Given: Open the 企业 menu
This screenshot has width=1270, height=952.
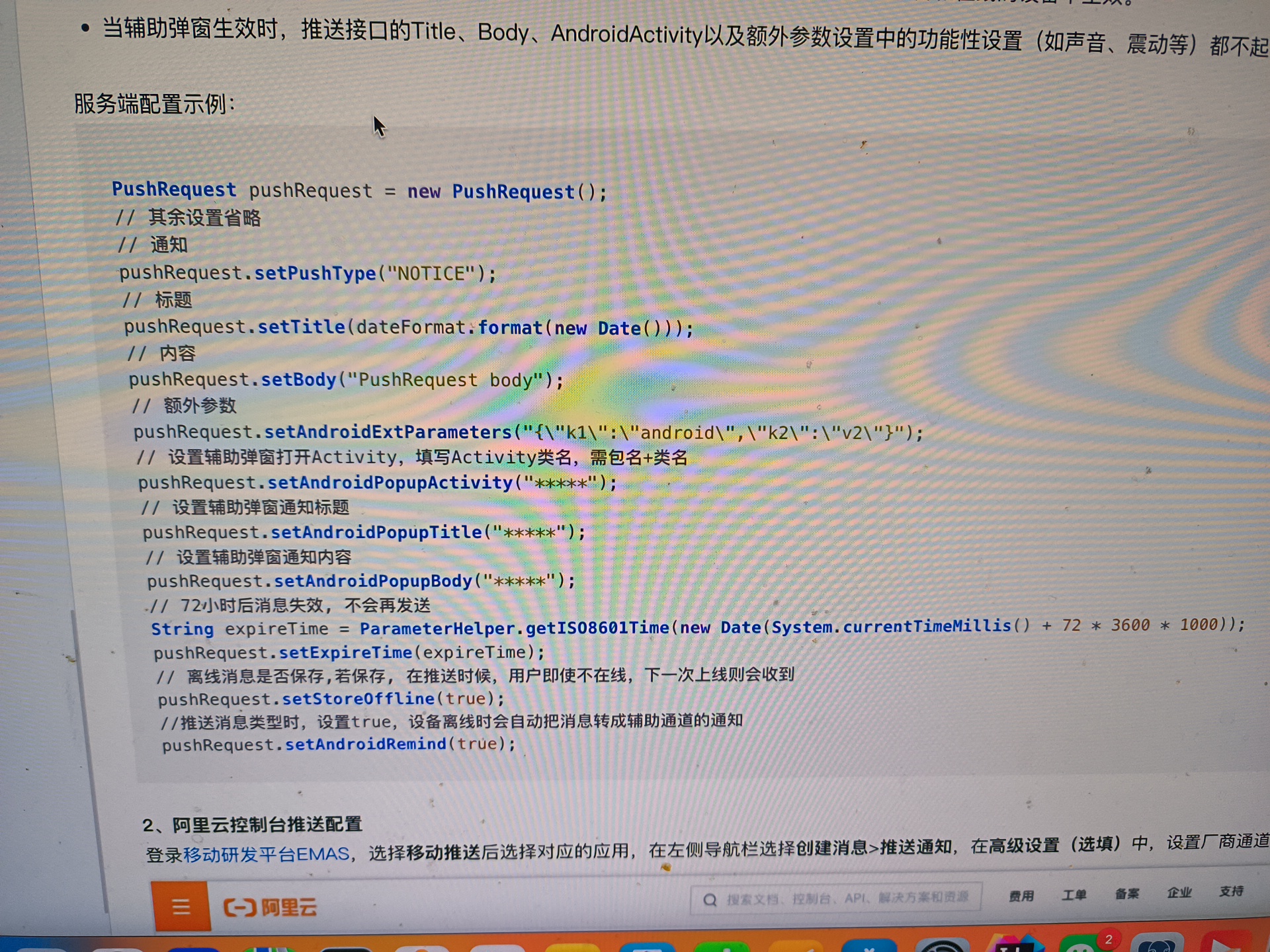Looking at the screenshot, I should 1179,892.
